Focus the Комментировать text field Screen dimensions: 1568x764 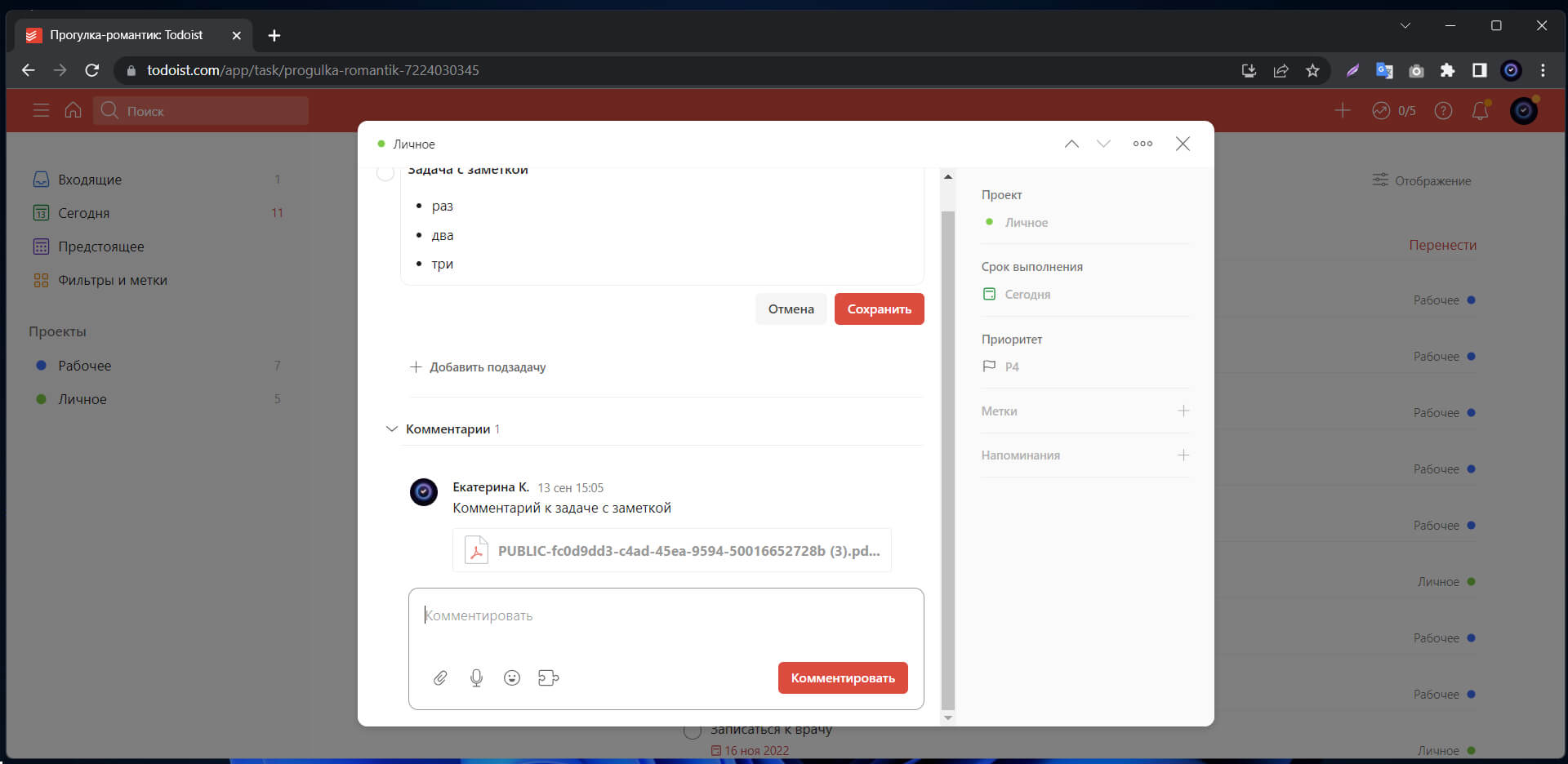666,616
